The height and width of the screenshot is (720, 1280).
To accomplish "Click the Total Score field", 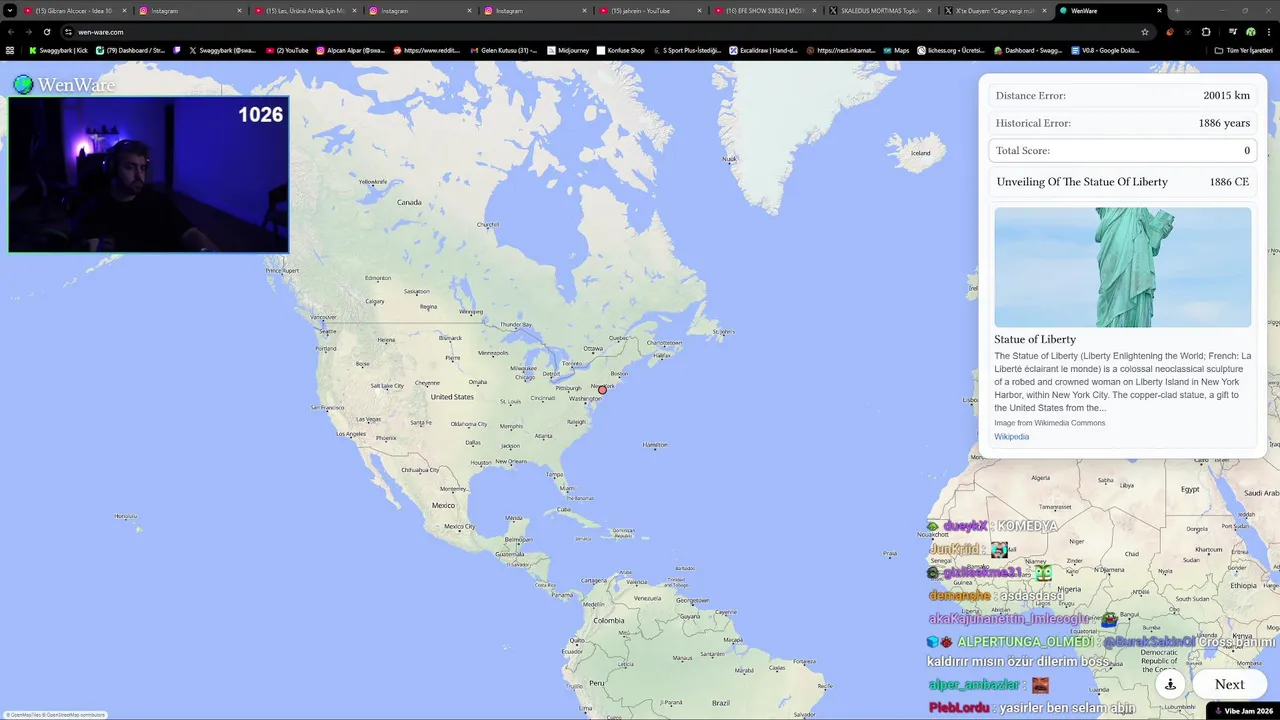I will point(1122,151).
